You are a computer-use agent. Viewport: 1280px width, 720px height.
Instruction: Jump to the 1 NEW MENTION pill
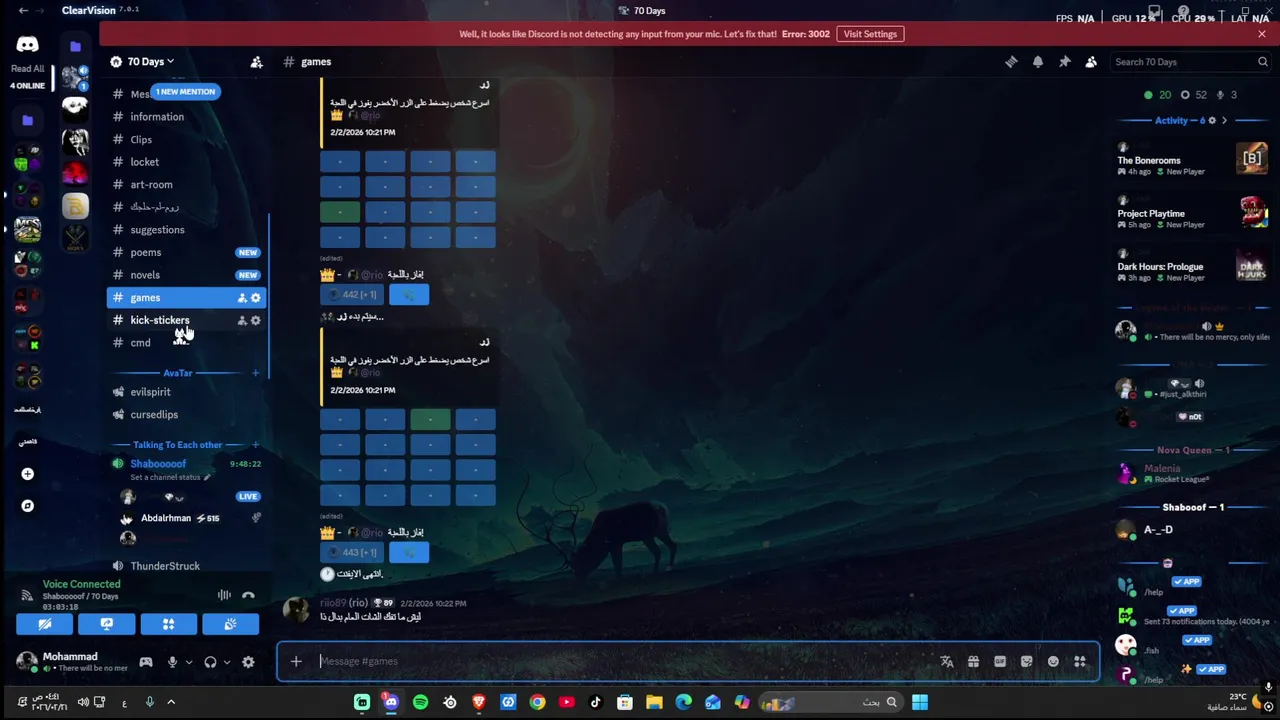(x=185, y=92)
